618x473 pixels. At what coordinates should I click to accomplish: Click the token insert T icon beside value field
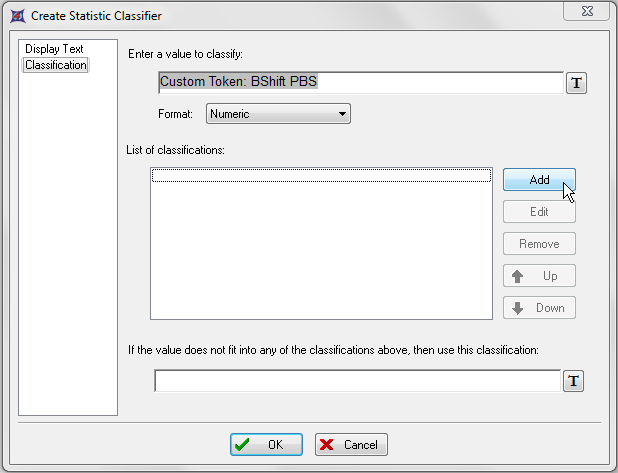pyautogui.click(x=576, y=83)
